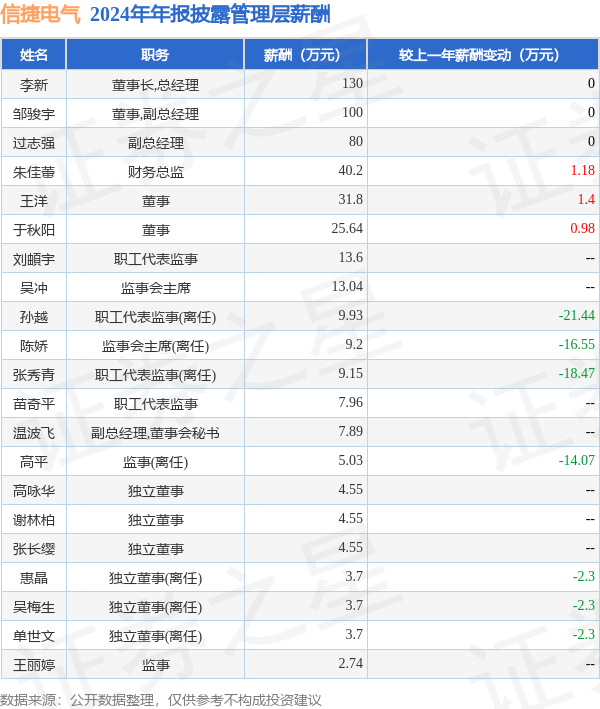The height and width of the screenshot is (709, 600).
Task: Click the salary value 7.96
Action: tap(350, 402)
